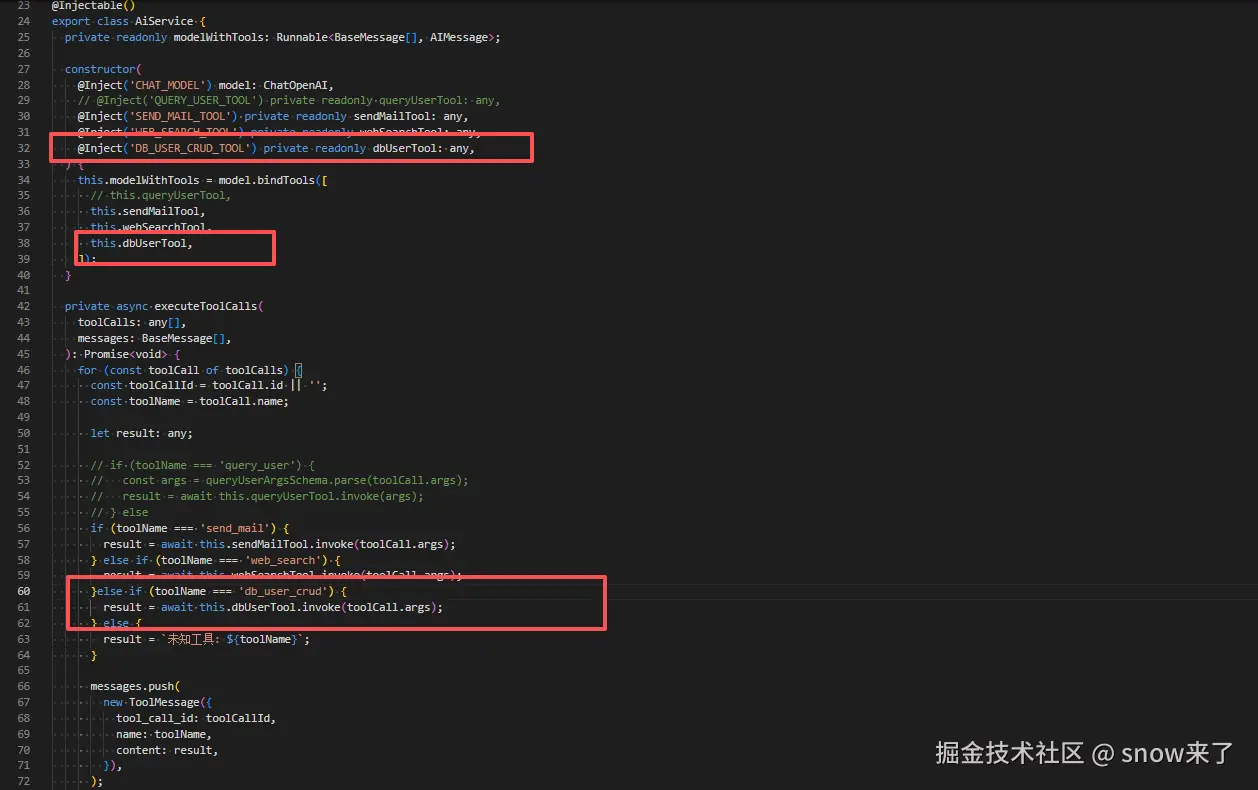
Task: Click toolCall.name on line 48
Action: 243,401
